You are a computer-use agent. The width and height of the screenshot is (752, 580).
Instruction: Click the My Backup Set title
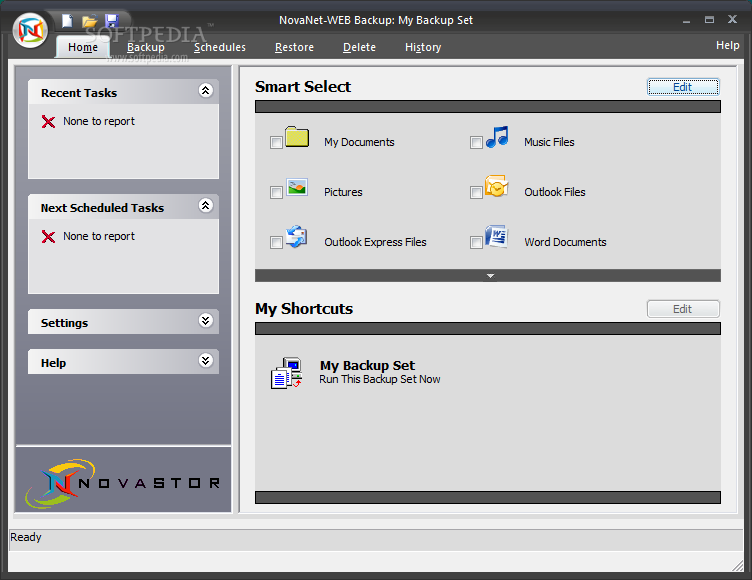pos(367,366)
